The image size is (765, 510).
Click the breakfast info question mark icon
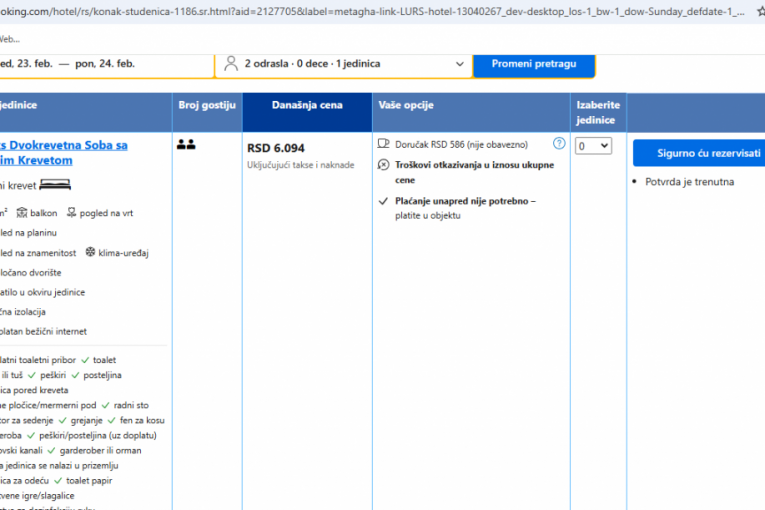click(559, 144)
